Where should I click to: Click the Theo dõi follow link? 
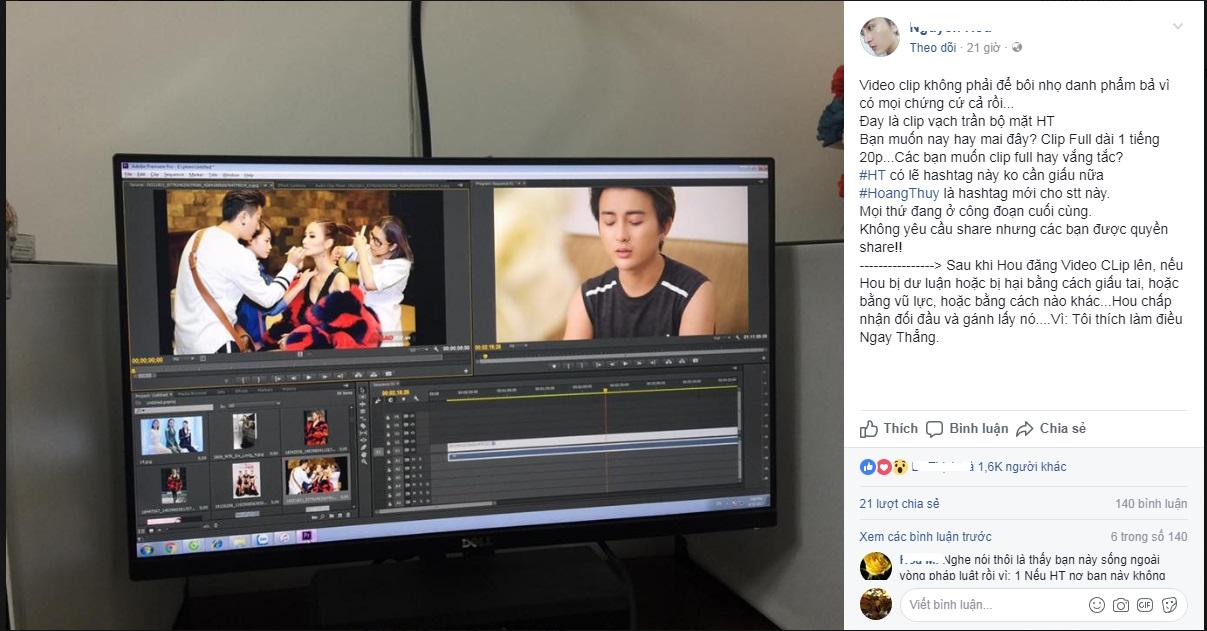tap(931, 47)
